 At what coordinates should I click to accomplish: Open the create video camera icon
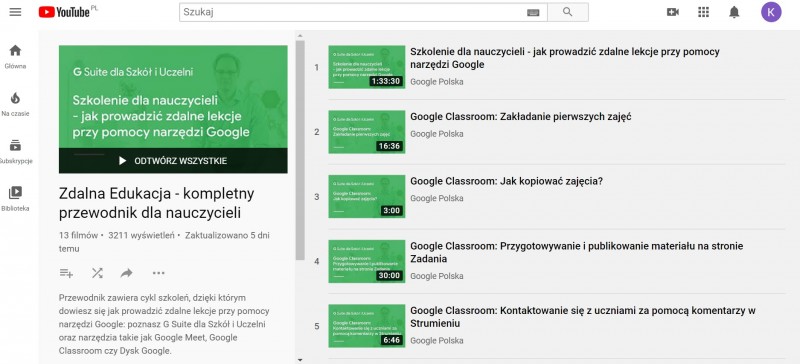673,12
